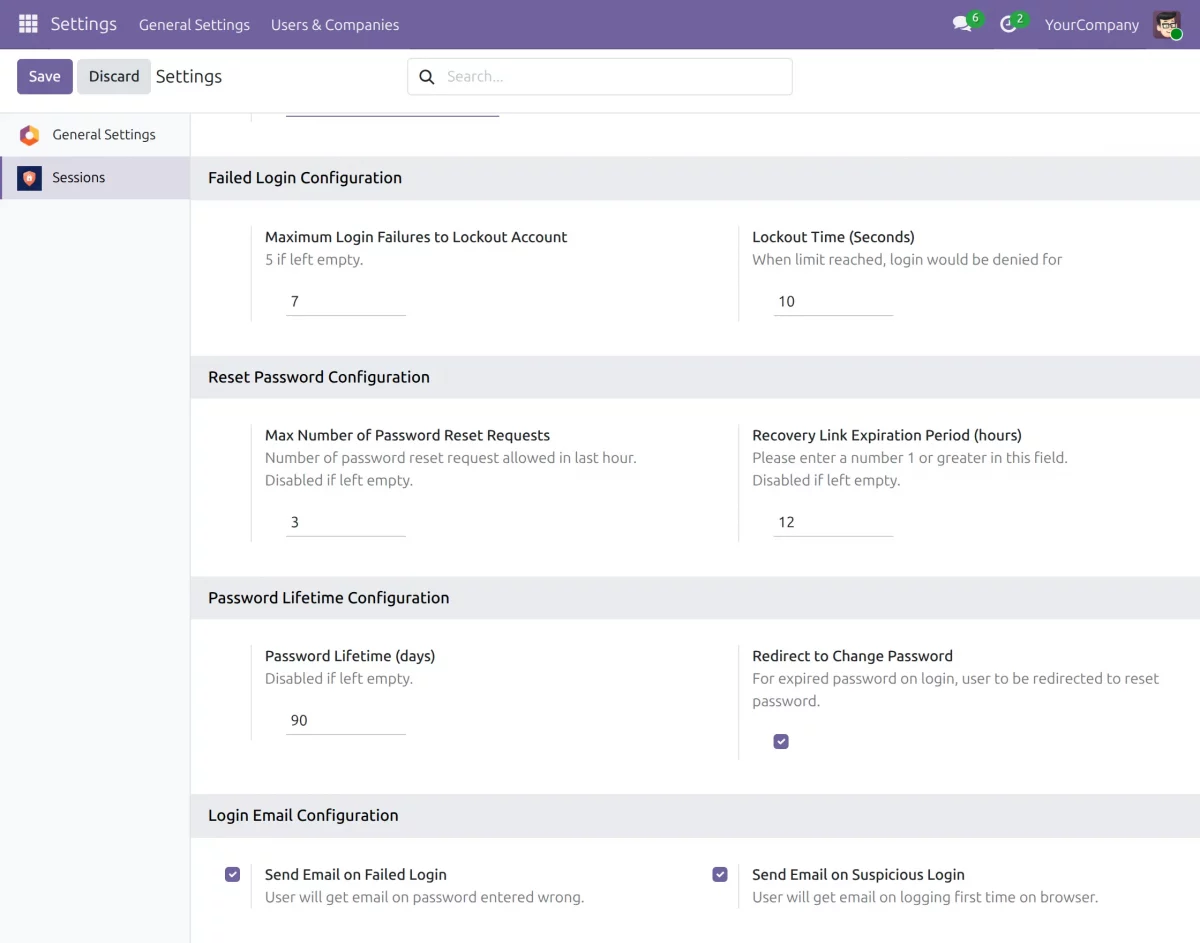Select the Sessions sidebar tab
The height and width of the screenshot is (943, 1200).
pos(95,178)
